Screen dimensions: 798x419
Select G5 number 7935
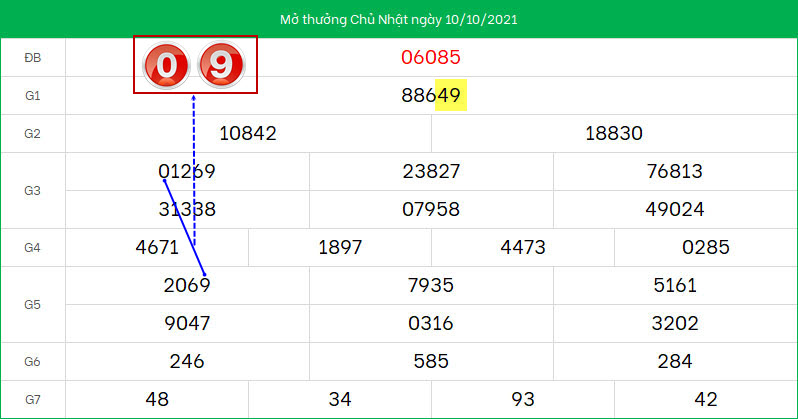(431, 286)
